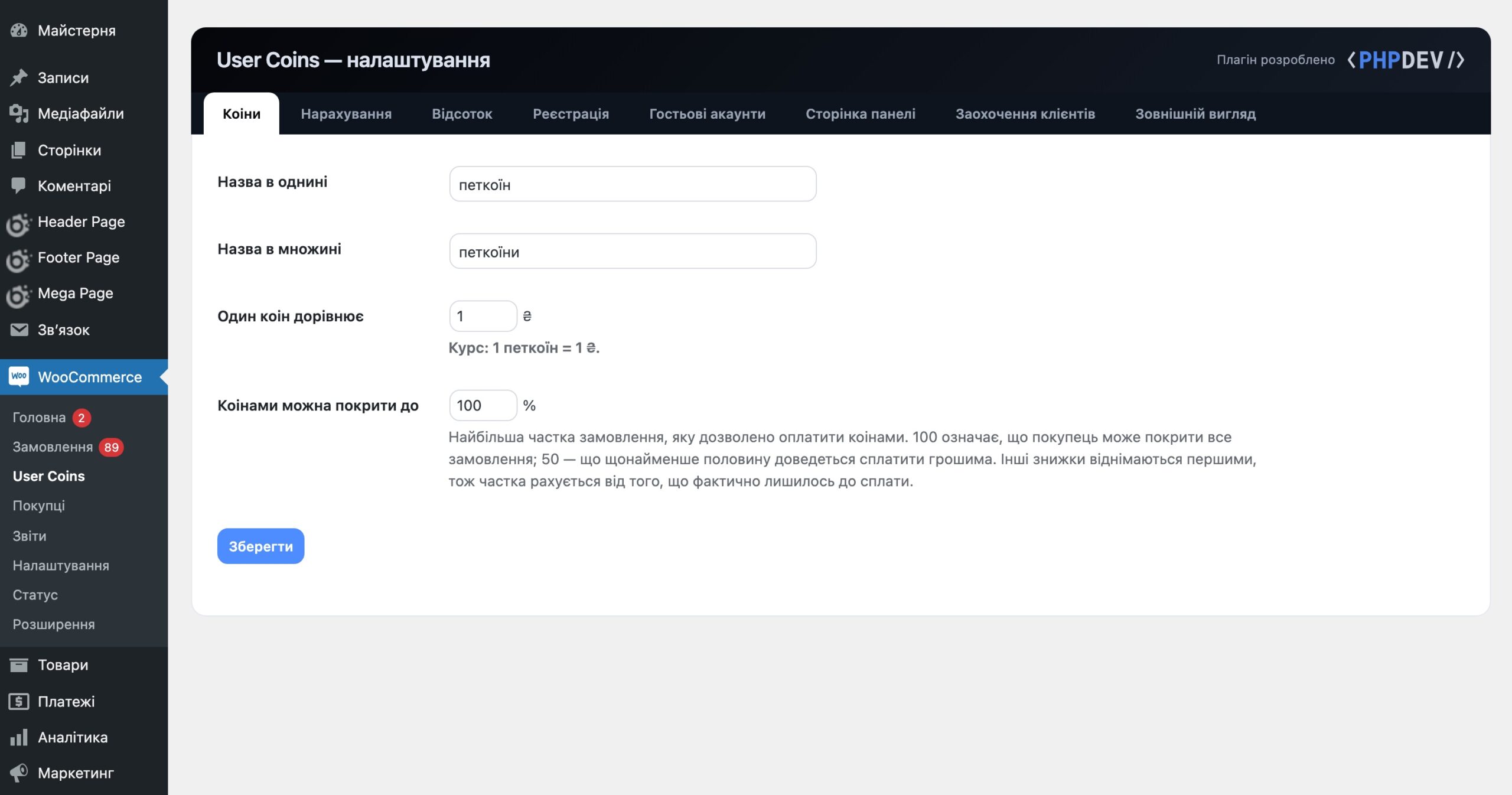Open the Статус submenu link
Image resolution: width=1512 pixels, height=795 pixels.
(35, 595)
